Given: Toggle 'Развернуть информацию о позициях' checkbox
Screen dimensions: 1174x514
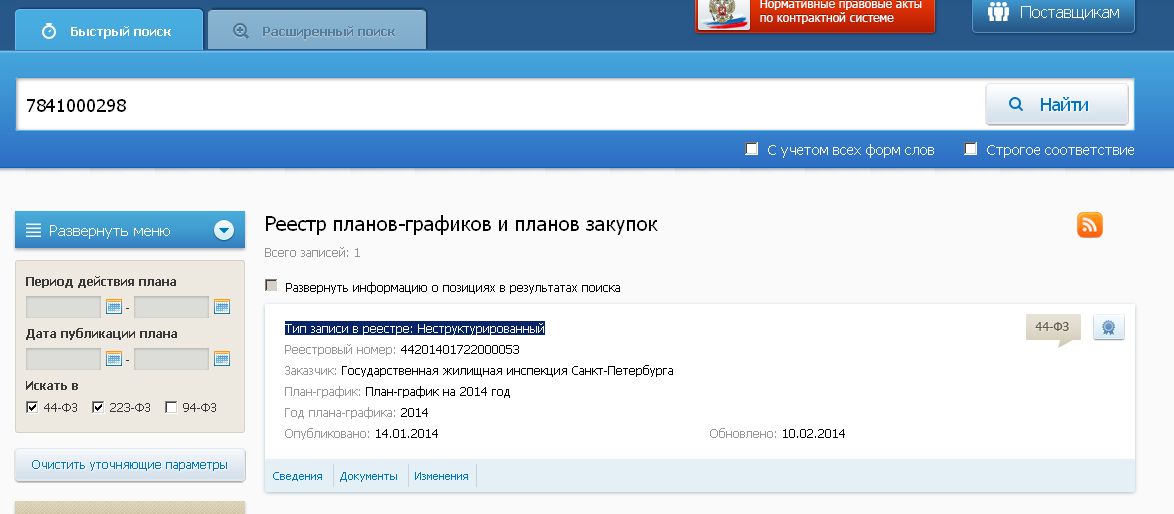Looking at the screenshot, I should (x=271, y=286).
